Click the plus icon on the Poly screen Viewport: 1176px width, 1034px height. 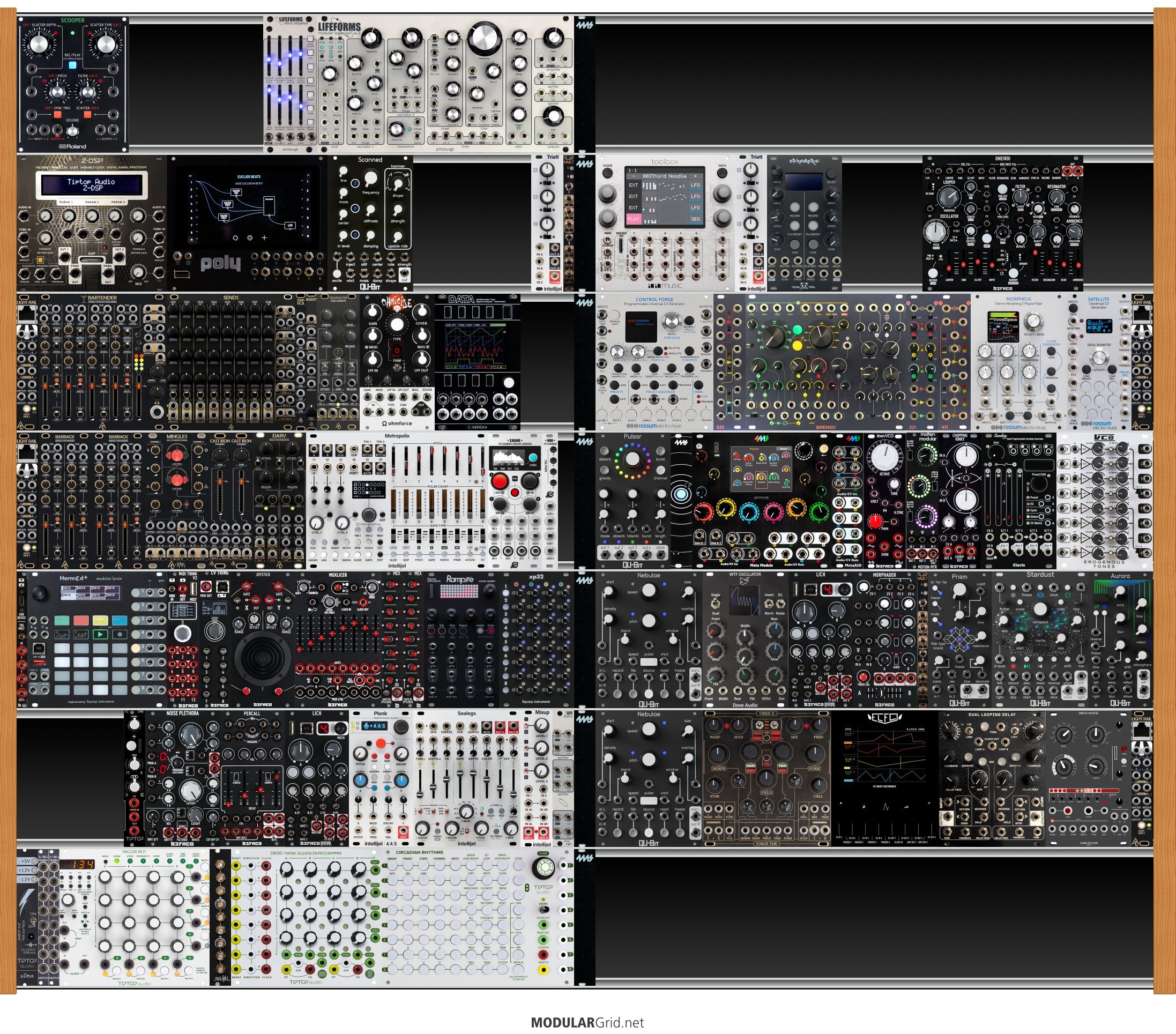264,237
